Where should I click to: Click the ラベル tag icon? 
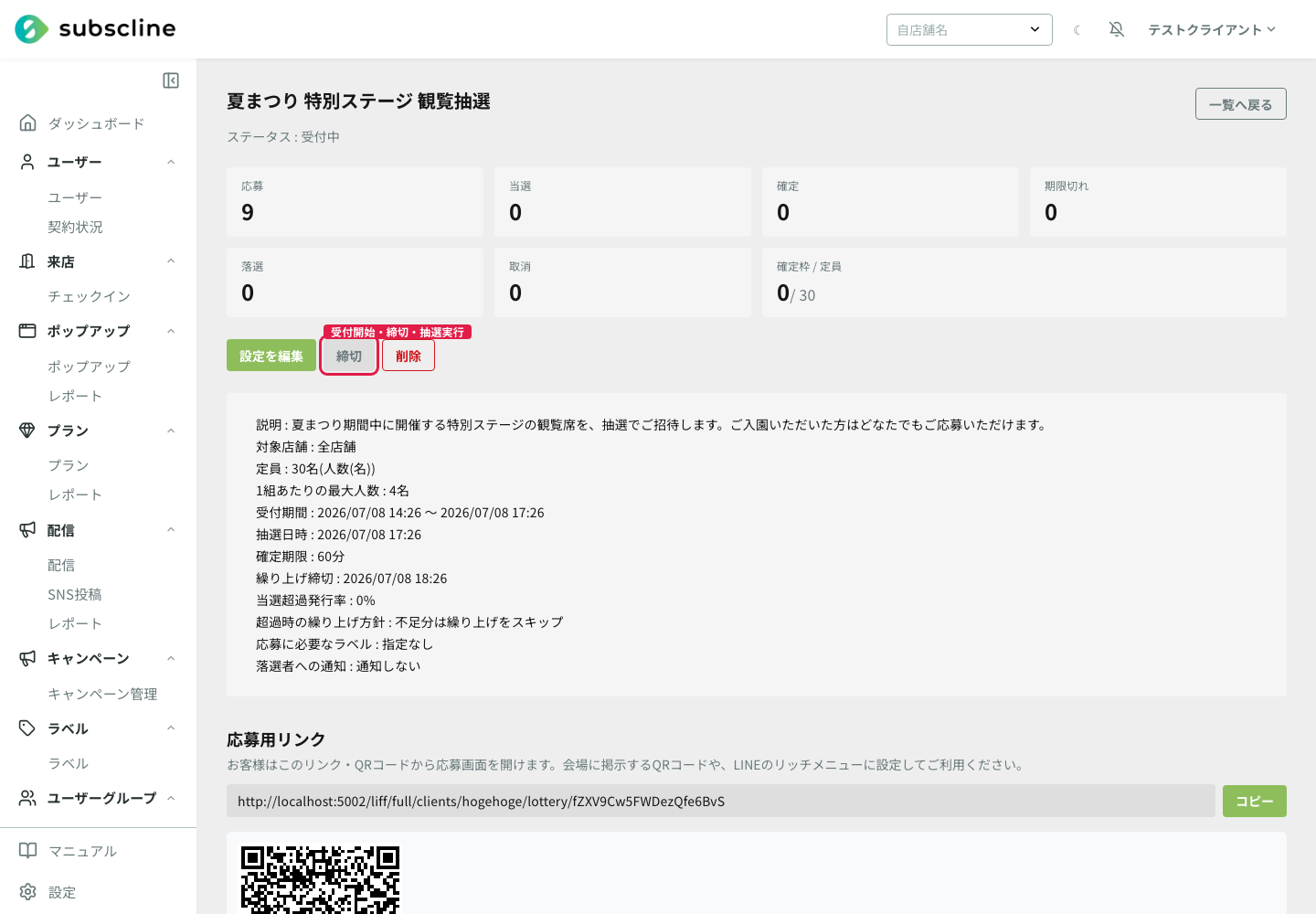coord(28,728)
